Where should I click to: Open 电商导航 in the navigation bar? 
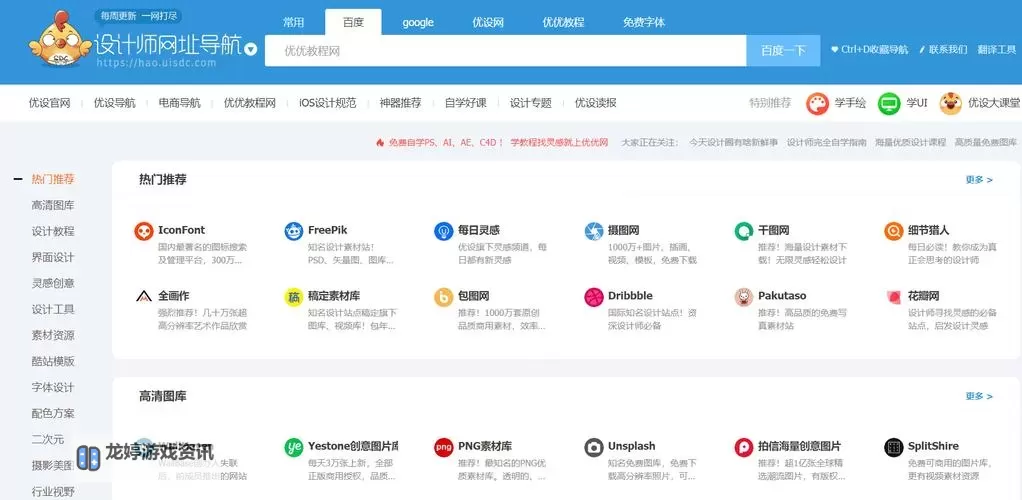[x=179, y=103]
